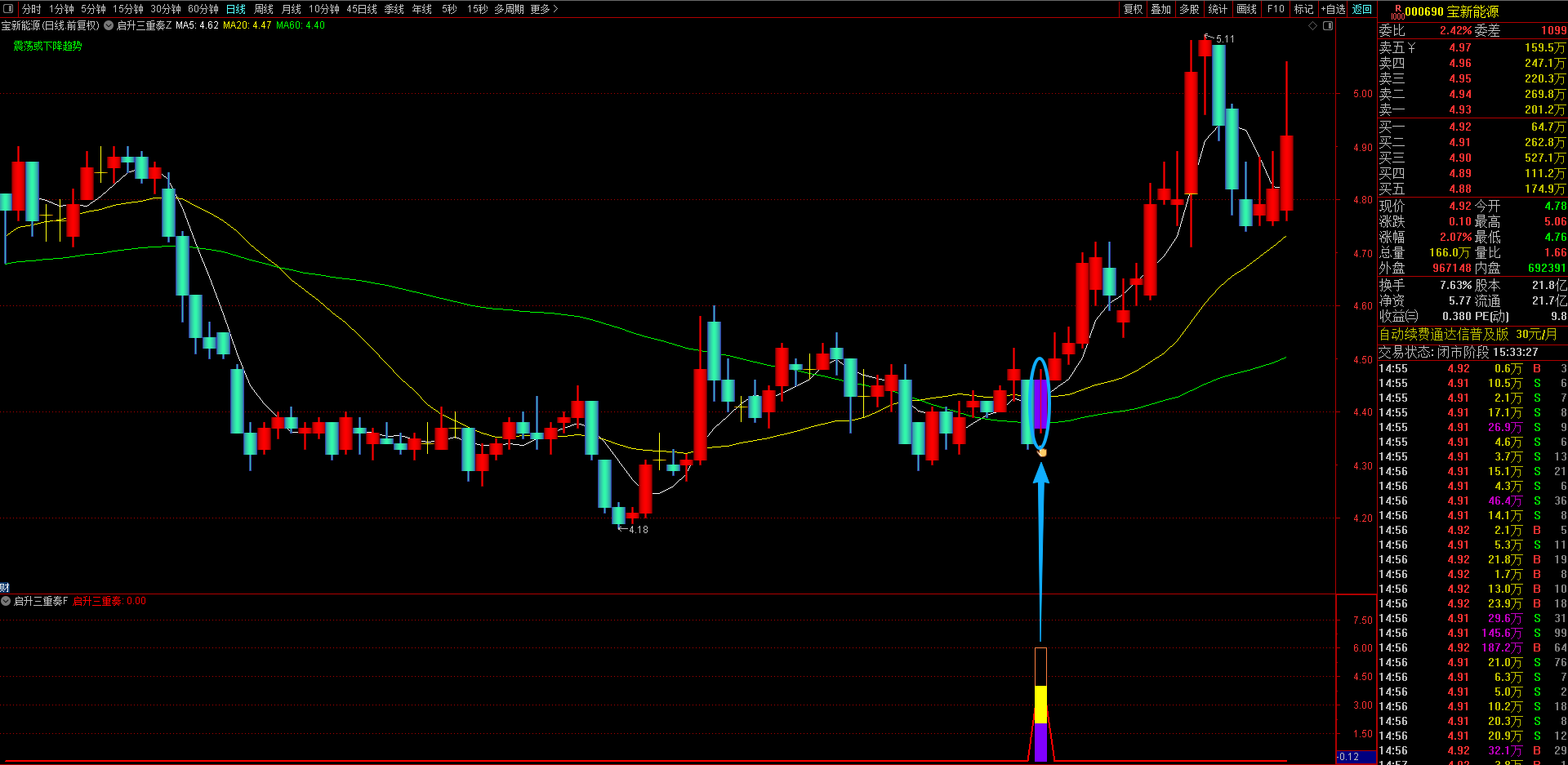This screenshot has width=1568, height=765.
Task: Click the 自动续费通达信普及版 subscription link
Action: (1468, 334)
